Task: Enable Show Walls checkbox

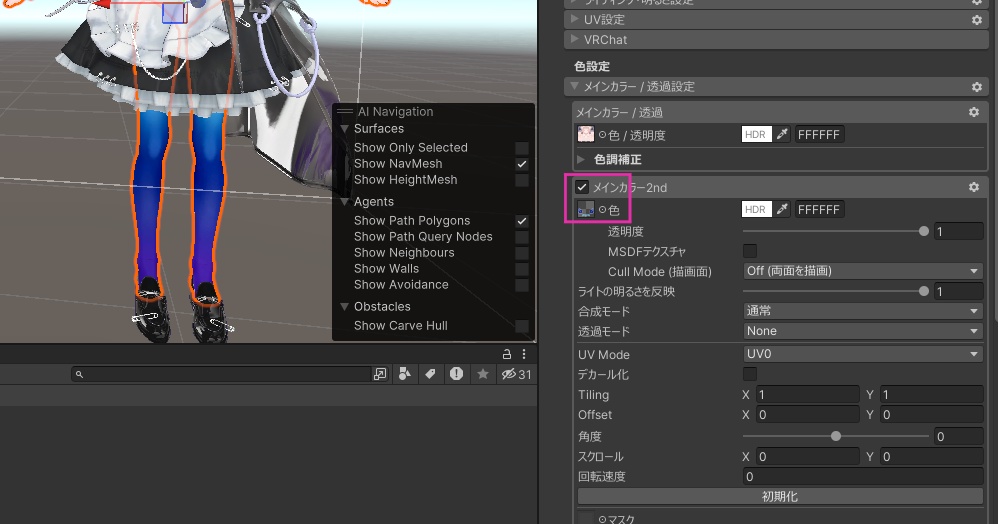Action: pyautogui.click(x=522, y=269)
